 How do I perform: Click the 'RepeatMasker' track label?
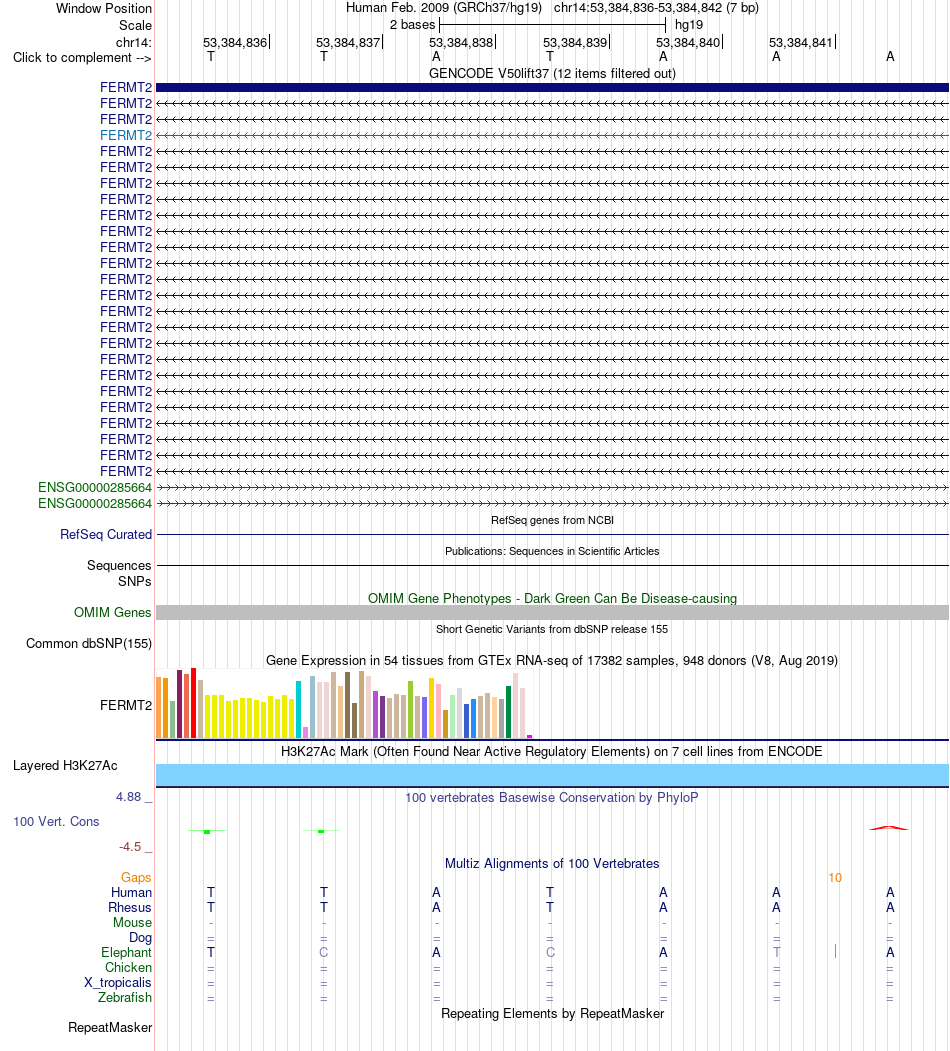pyautogui.click(x=110, y=1028)
